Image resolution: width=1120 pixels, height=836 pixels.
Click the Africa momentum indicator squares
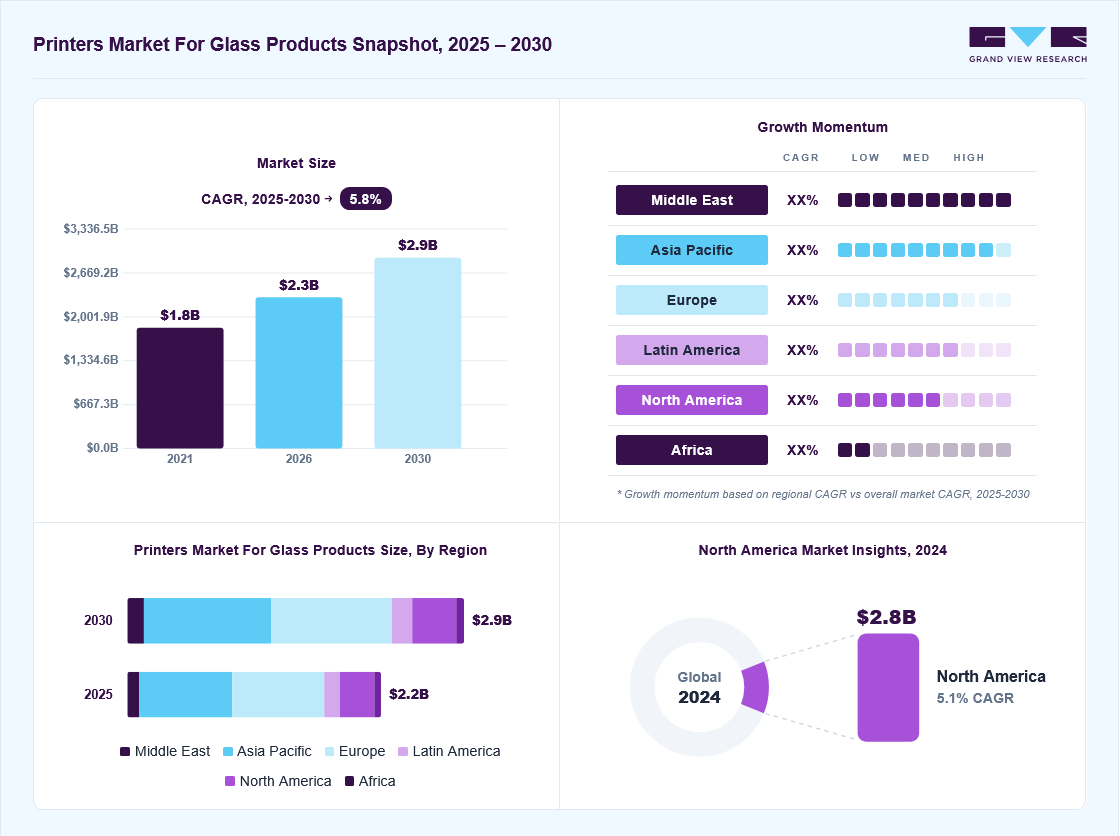pos(924,450)
